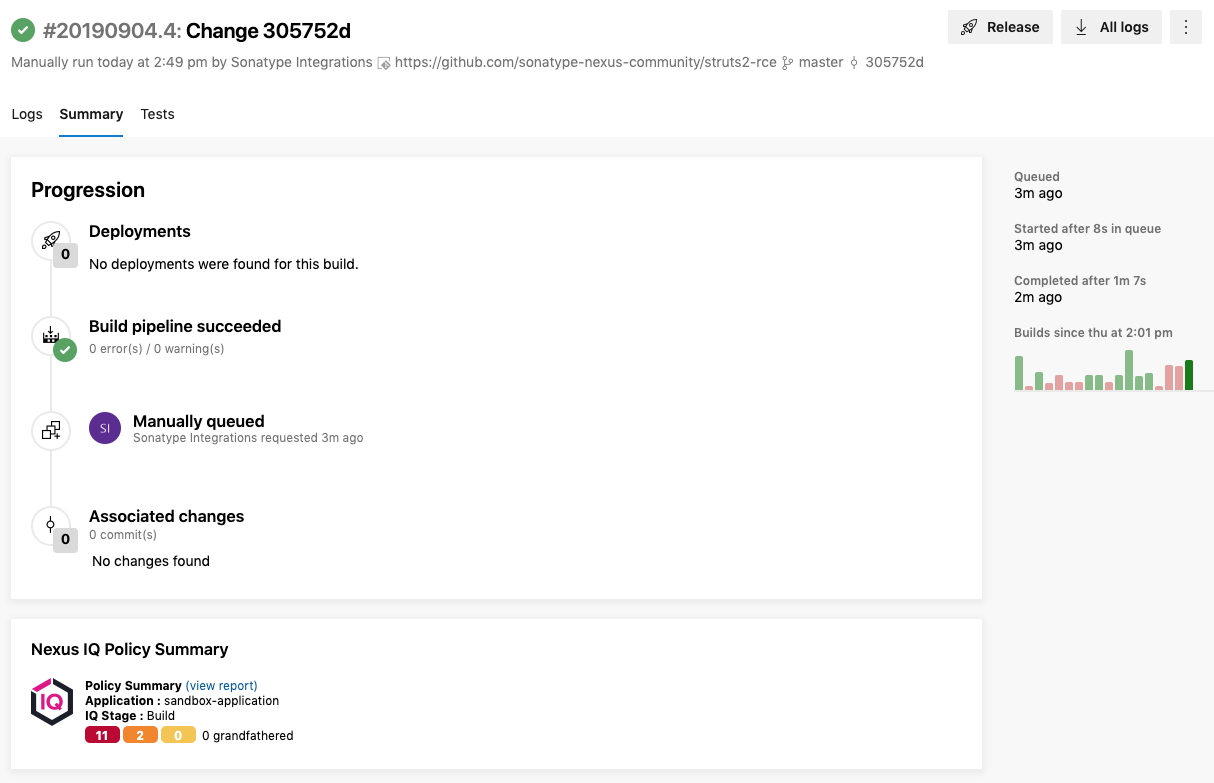
Task: Switch to the Logs tab
Action: (27, 114)
